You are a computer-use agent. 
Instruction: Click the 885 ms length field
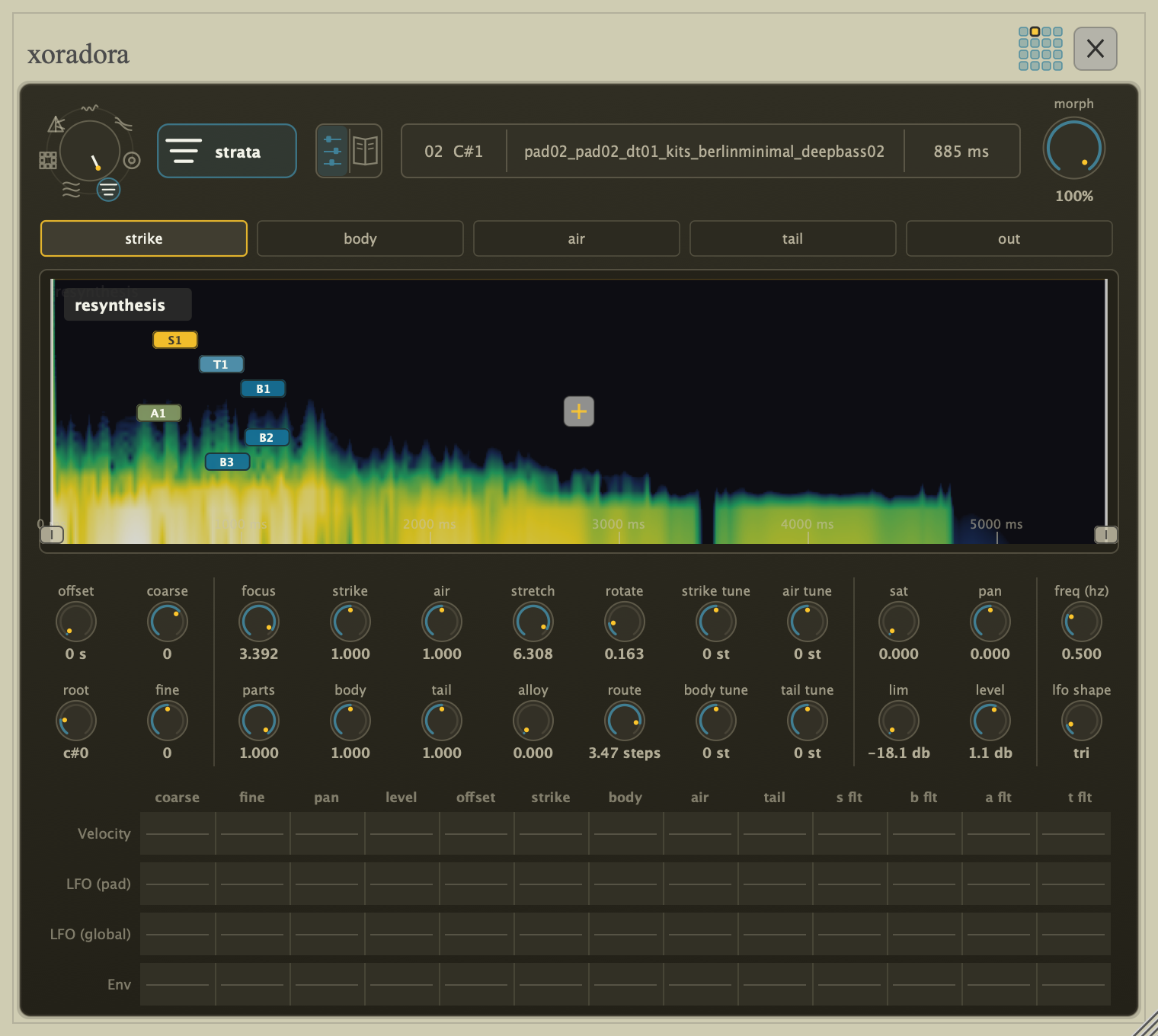(961, 151)
